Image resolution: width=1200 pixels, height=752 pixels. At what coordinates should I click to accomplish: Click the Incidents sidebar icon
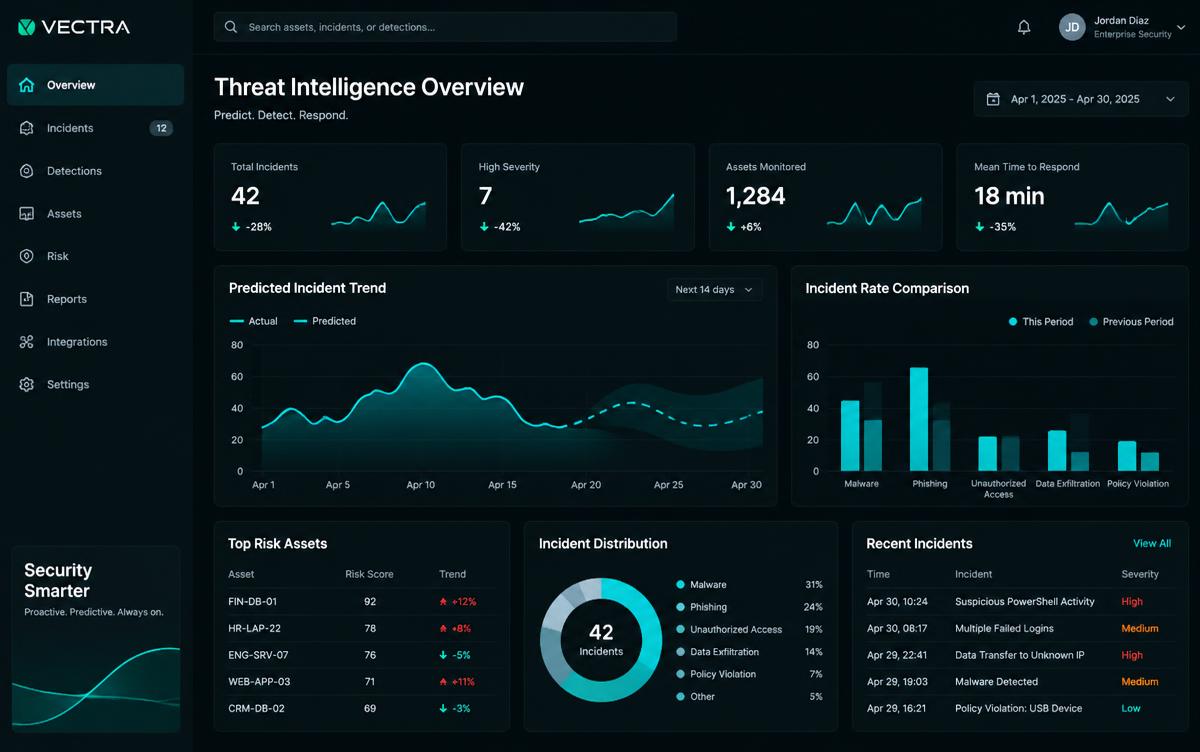27,128
